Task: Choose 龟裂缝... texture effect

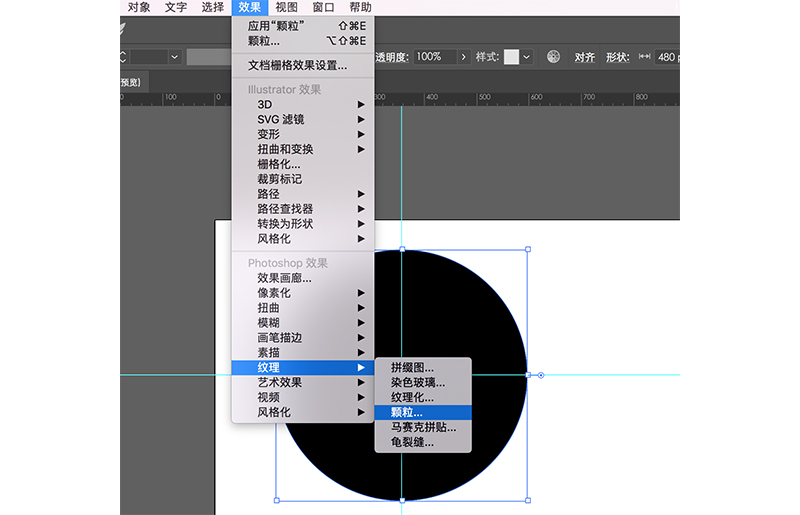Action: (423, 442)
